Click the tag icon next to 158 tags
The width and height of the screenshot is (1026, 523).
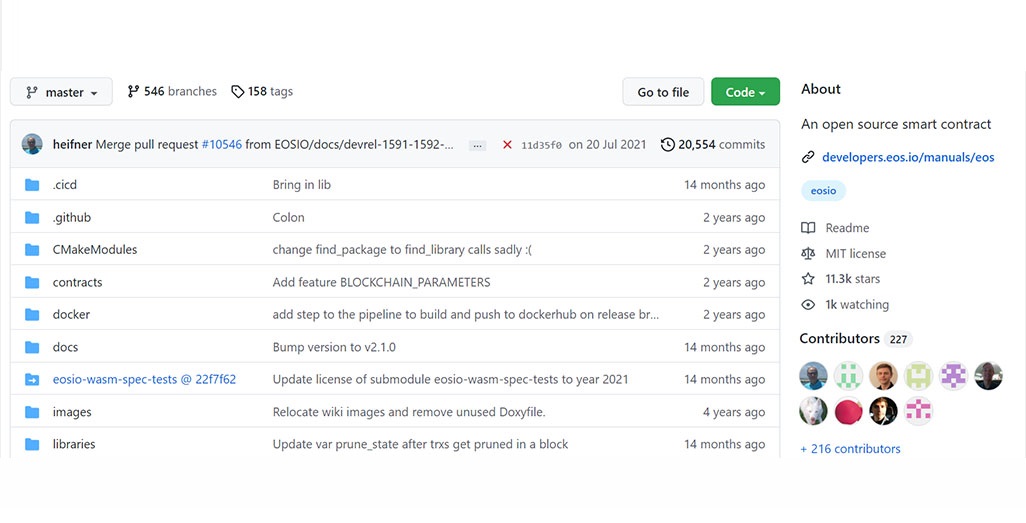(238, 92)
